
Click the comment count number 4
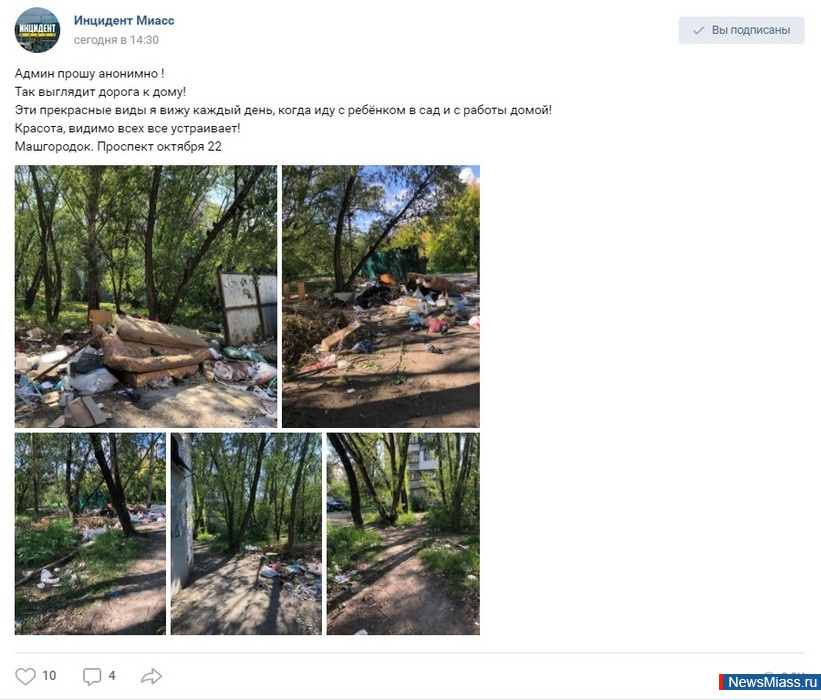tap(112, 675)
